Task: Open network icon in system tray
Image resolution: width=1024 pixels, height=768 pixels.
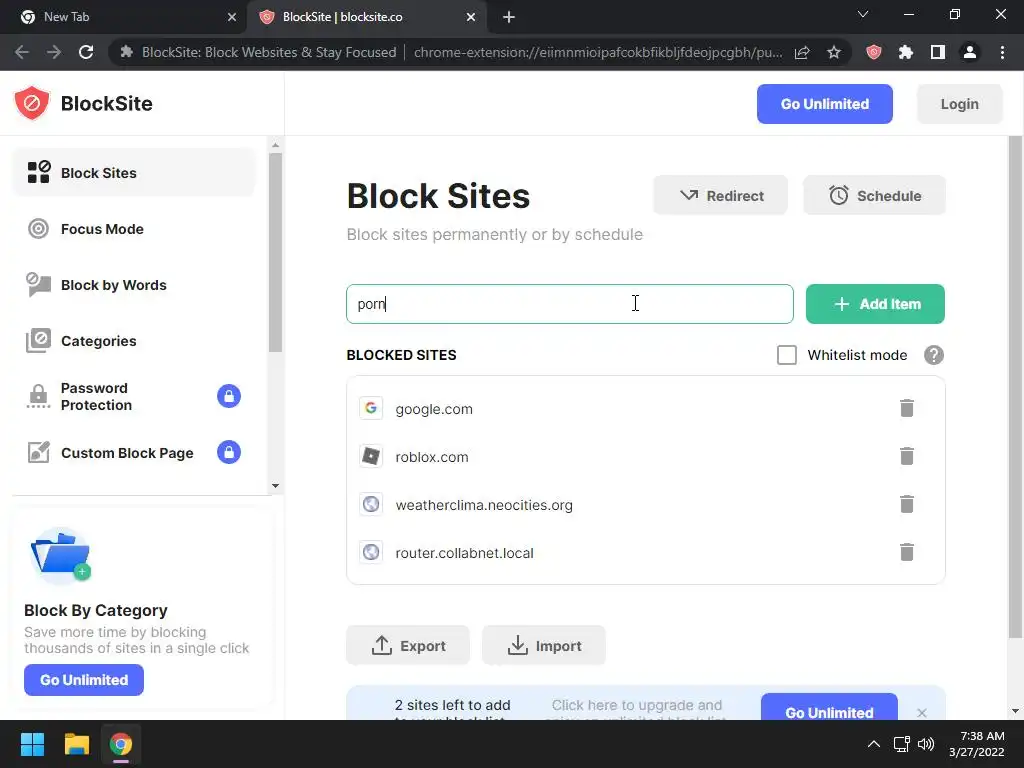Action: pyautogui.click(x=902, y=744)
